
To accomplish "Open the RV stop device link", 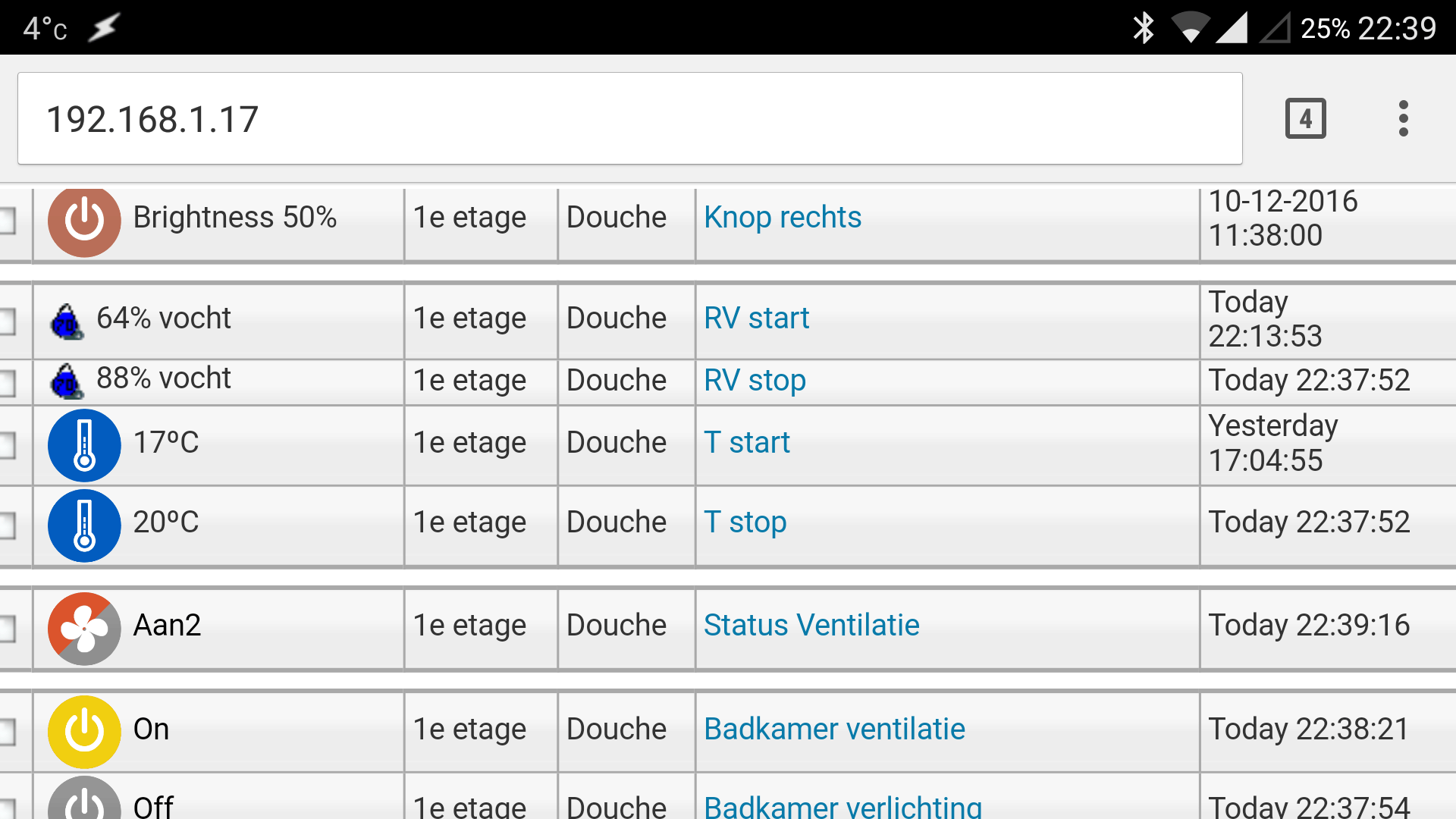I will click(x=755, y=381).
